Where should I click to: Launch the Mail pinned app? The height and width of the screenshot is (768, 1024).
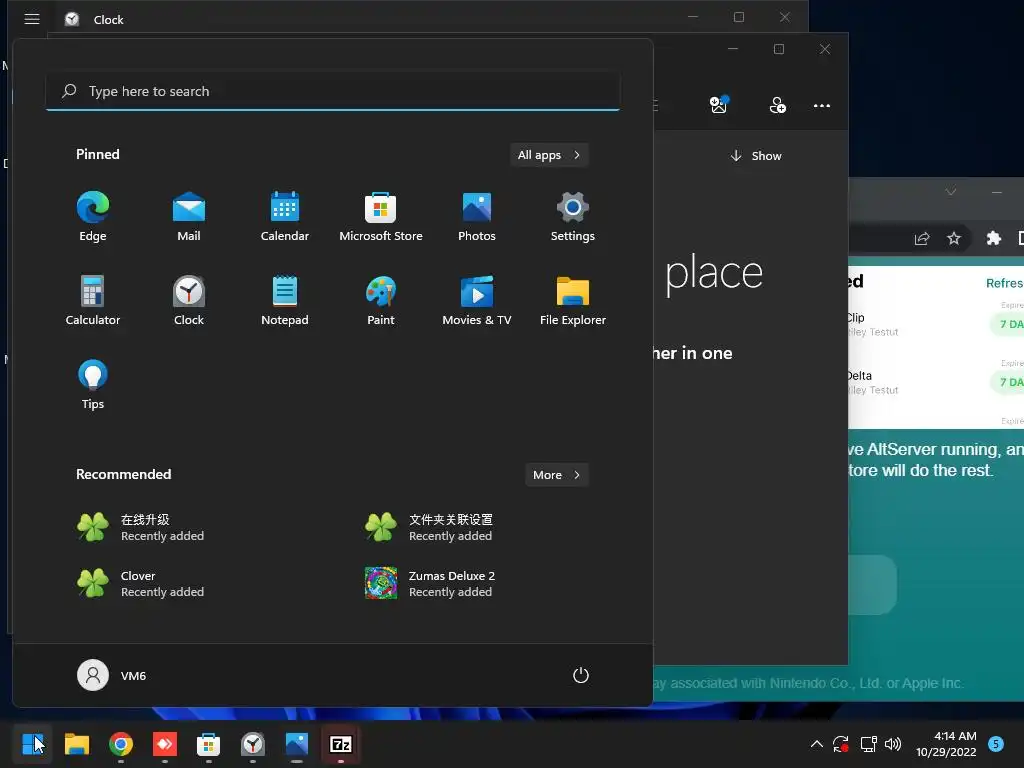(189, 217)
